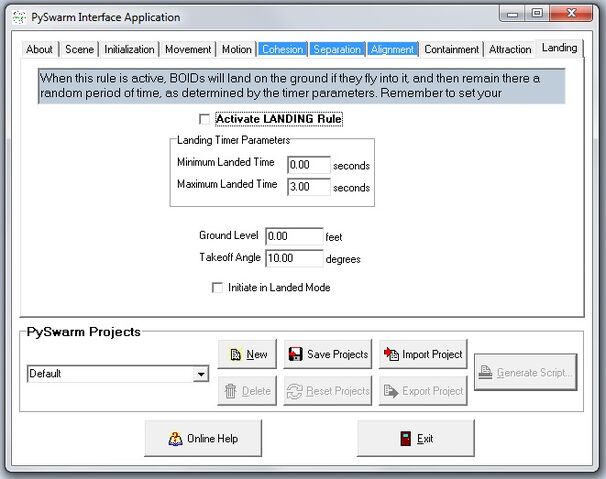Click the Reset Projects refresh icon
Viewport: 606px width, 479px height.
[x=294, y=391]
